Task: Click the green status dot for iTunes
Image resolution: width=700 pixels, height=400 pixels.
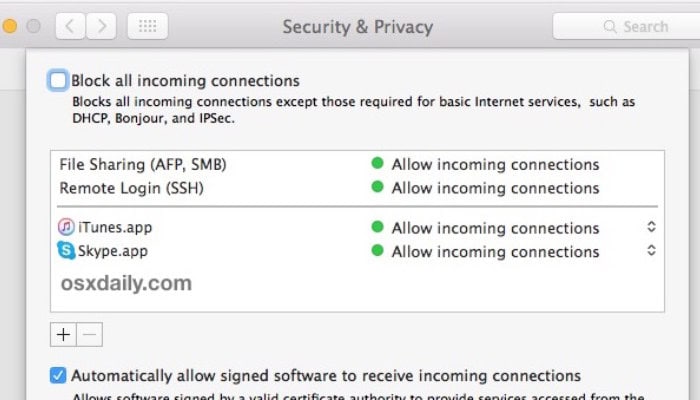Action: pos(377,227)
